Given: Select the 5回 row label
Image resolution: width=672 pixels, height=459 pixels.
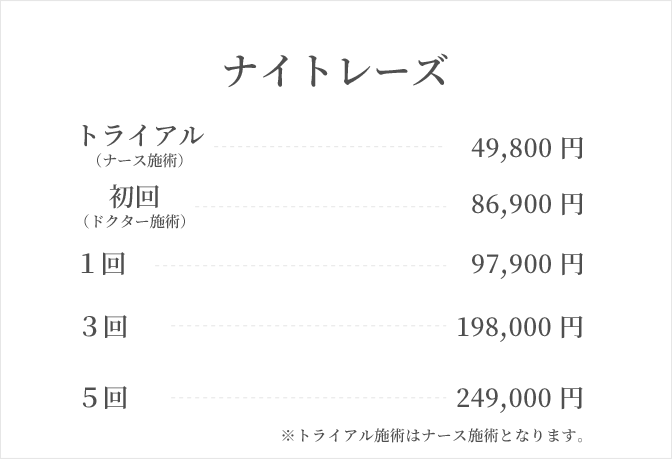Looking at the screenshot, I should point(103,397).
